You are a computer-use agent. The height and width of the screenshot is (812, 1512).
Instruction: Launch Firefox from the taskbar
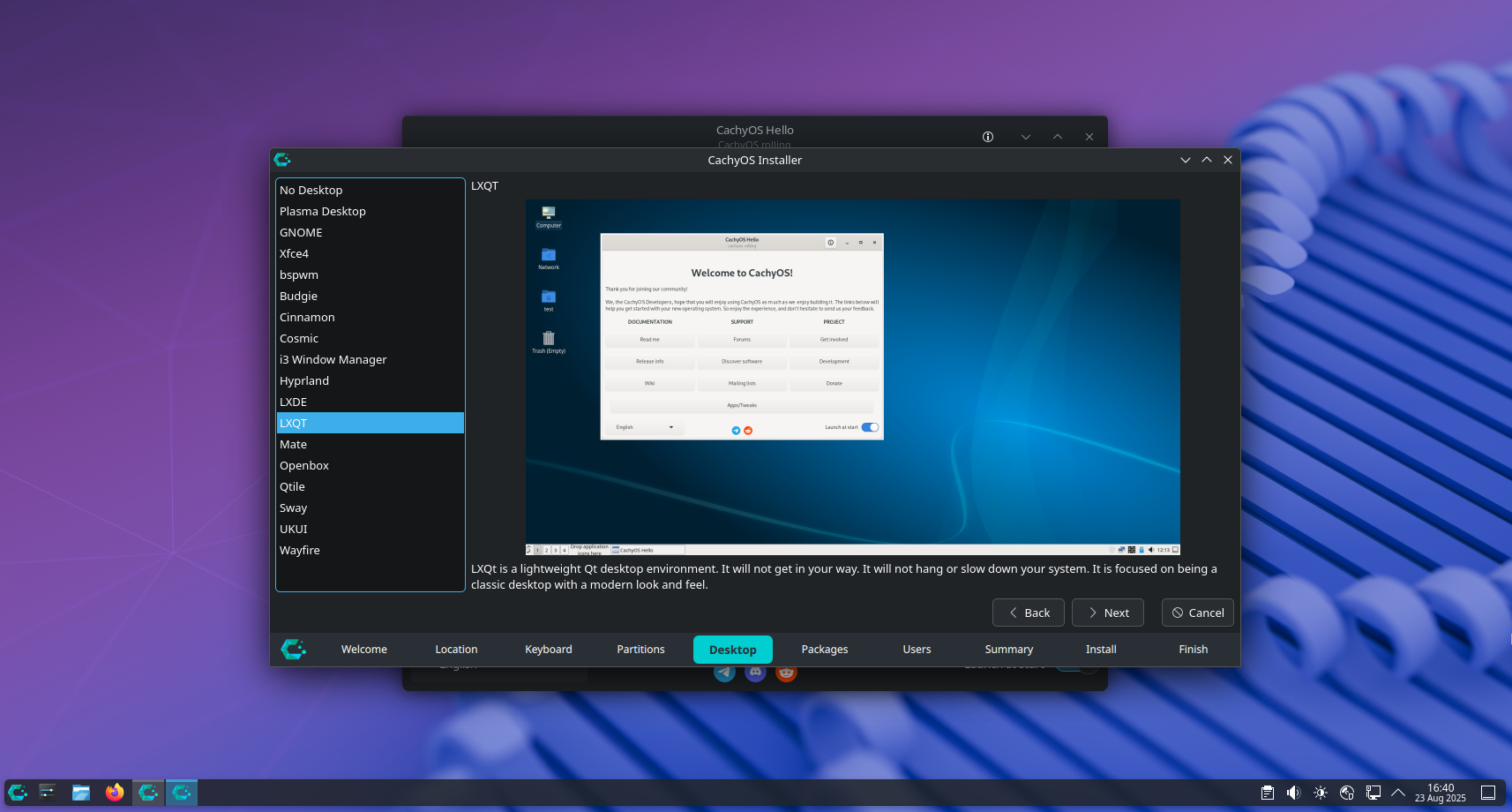[x=115, y=793]
